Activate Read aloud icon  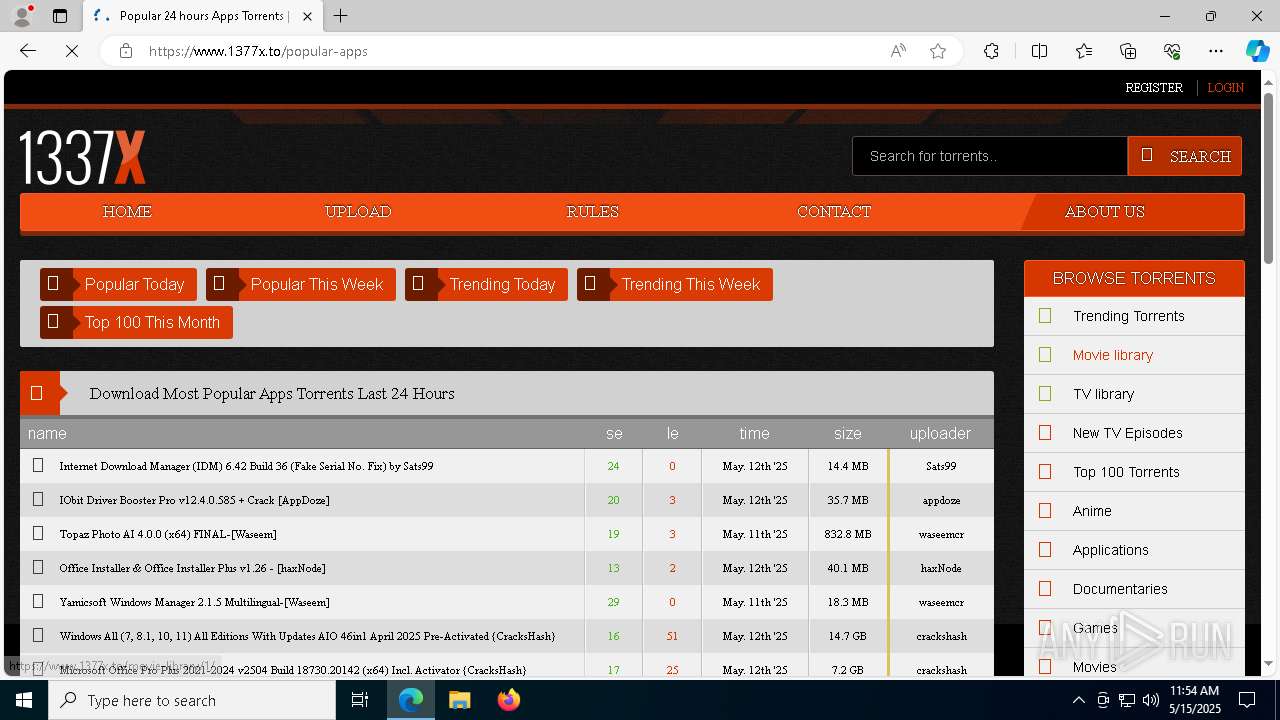pos(898,51)
